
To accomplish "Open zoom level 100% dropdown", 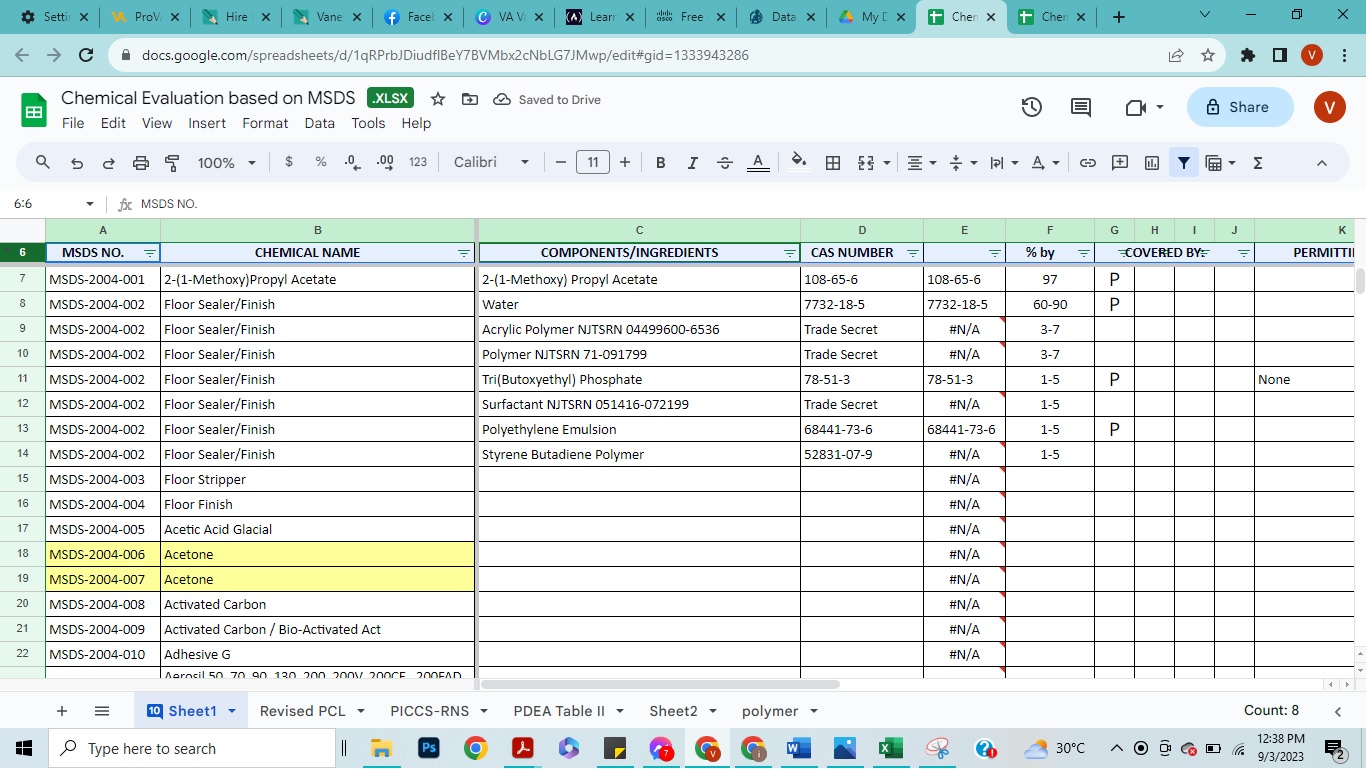I will point(227,163).
